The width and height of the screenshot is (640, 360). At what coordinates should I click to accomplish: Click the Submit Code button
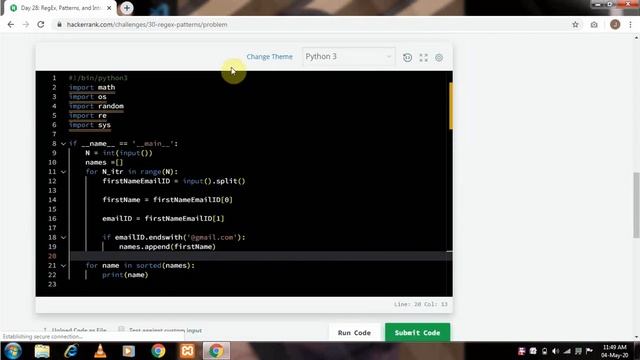[417, 333]
